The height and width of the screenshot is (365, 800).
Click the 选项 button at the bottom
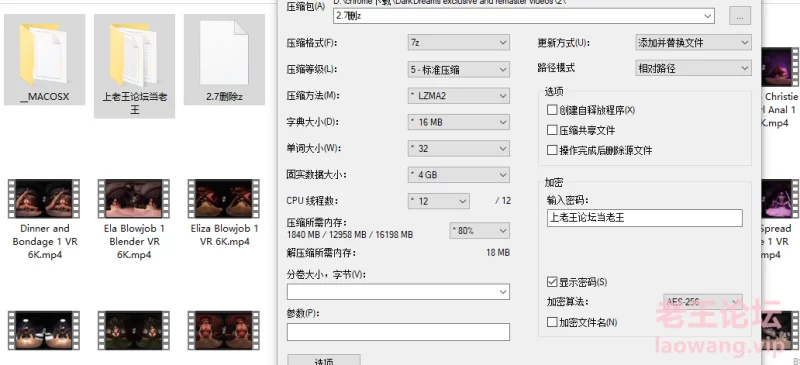pyautogui.click(x=324, y=360)
